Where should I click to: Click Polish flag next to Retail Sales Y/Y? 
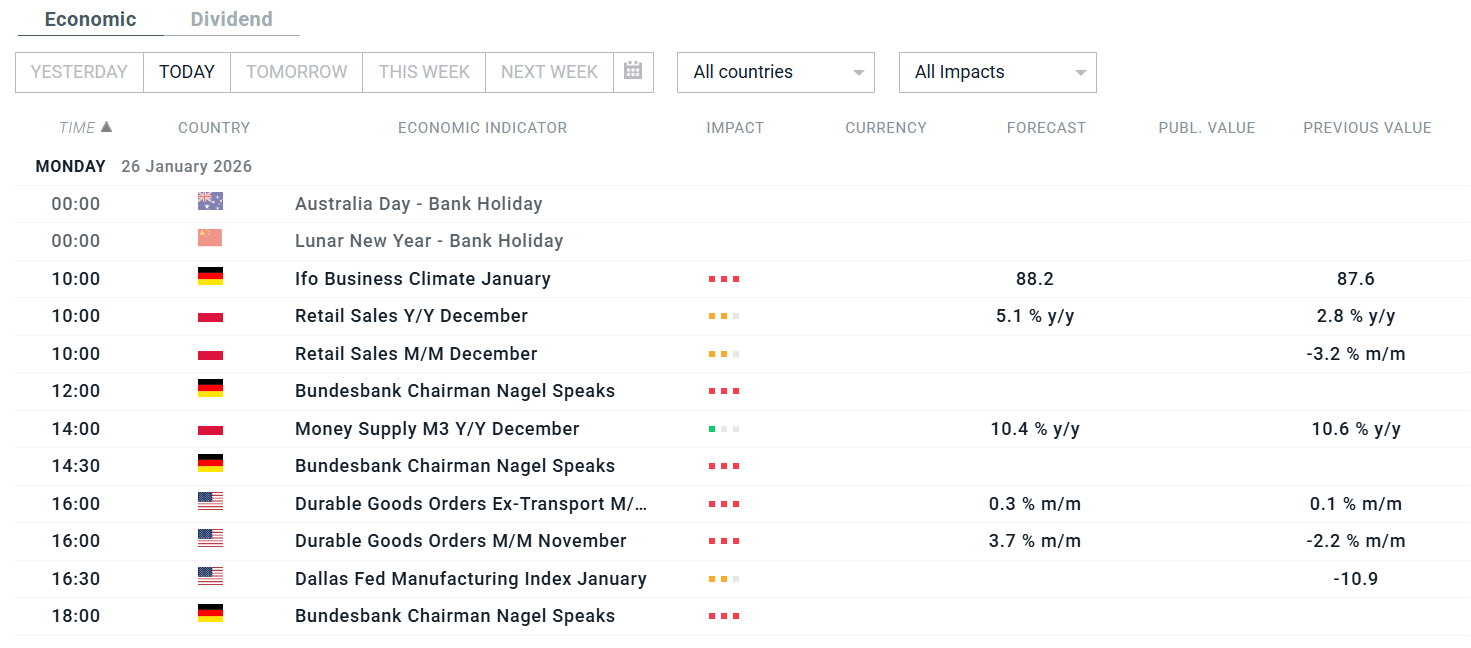pyautogui.click(x=210, y=315)
